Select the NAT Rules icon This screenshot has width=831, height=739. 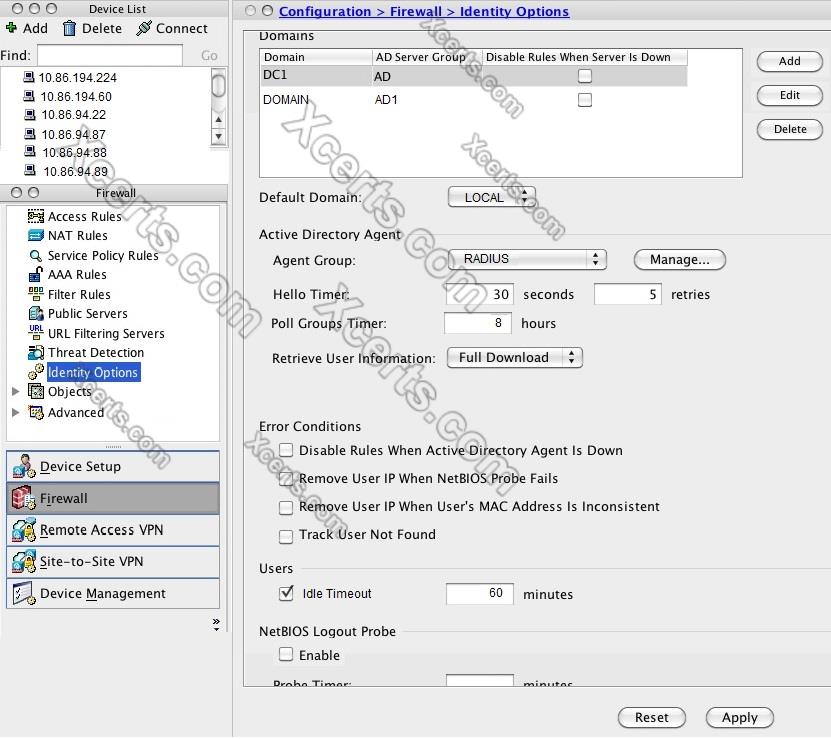[x=36, y=236]
